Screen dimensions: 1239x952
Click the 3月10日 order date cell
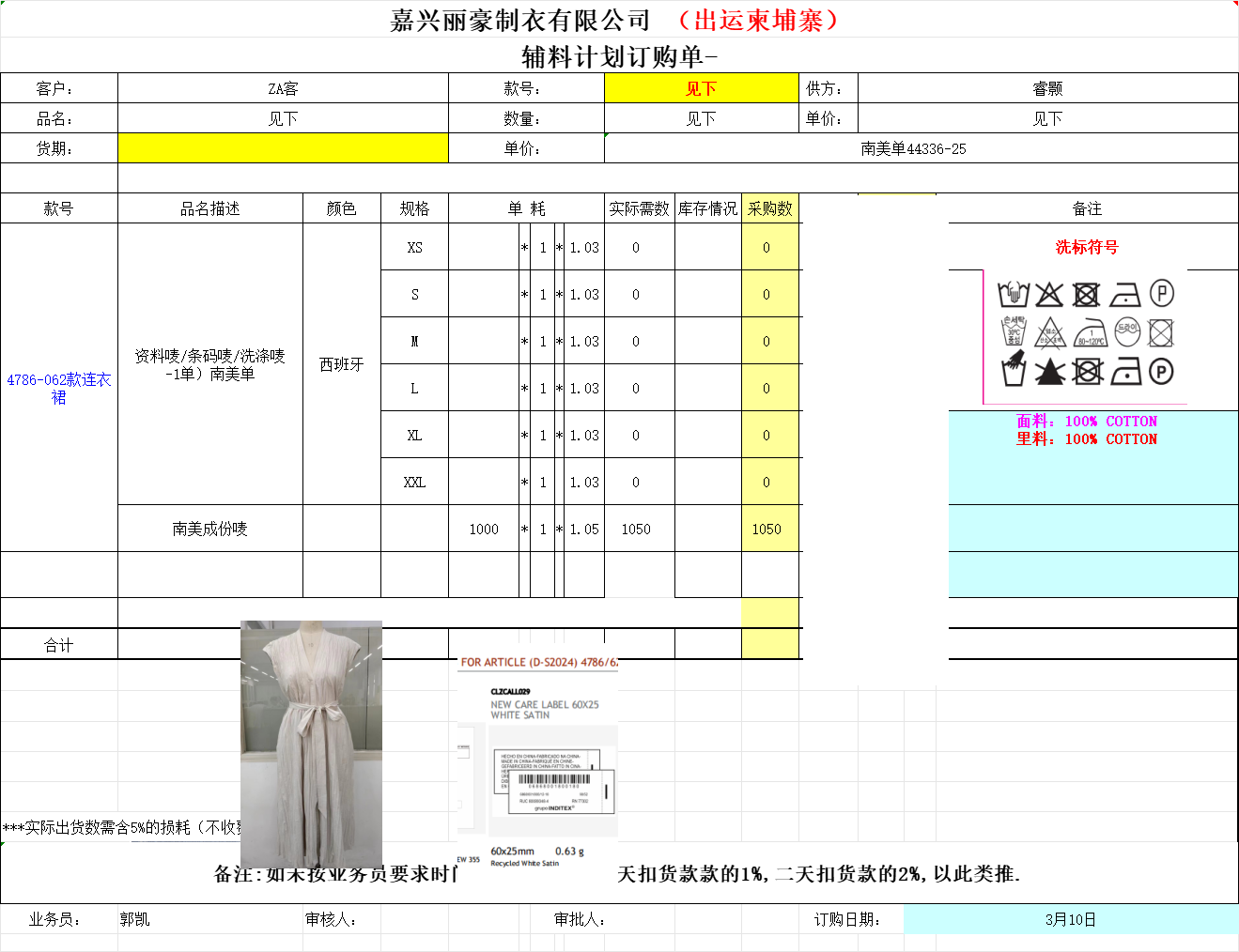[x=1070, y=919]
